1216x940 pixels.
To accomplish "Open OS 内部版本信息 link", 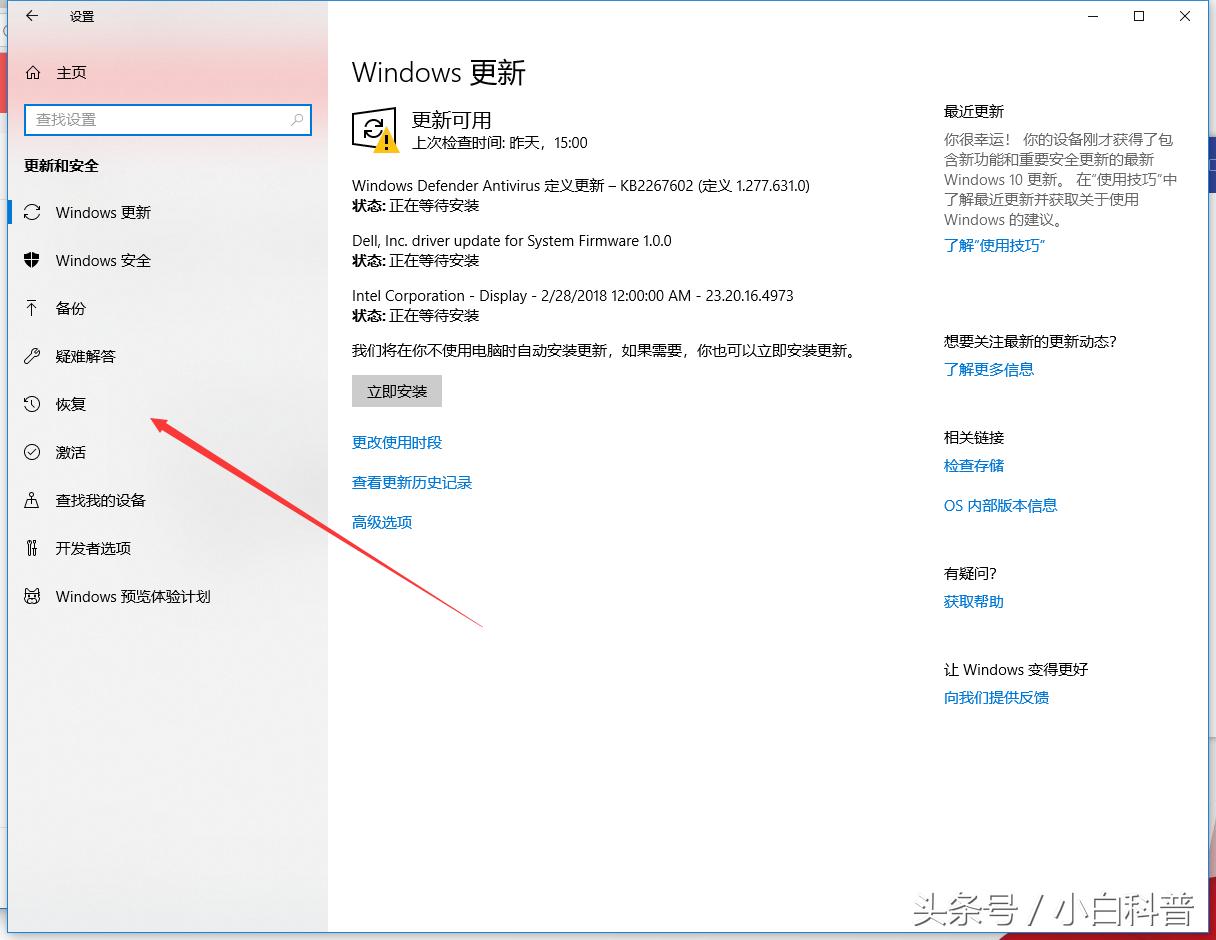I will point(1001,505).
